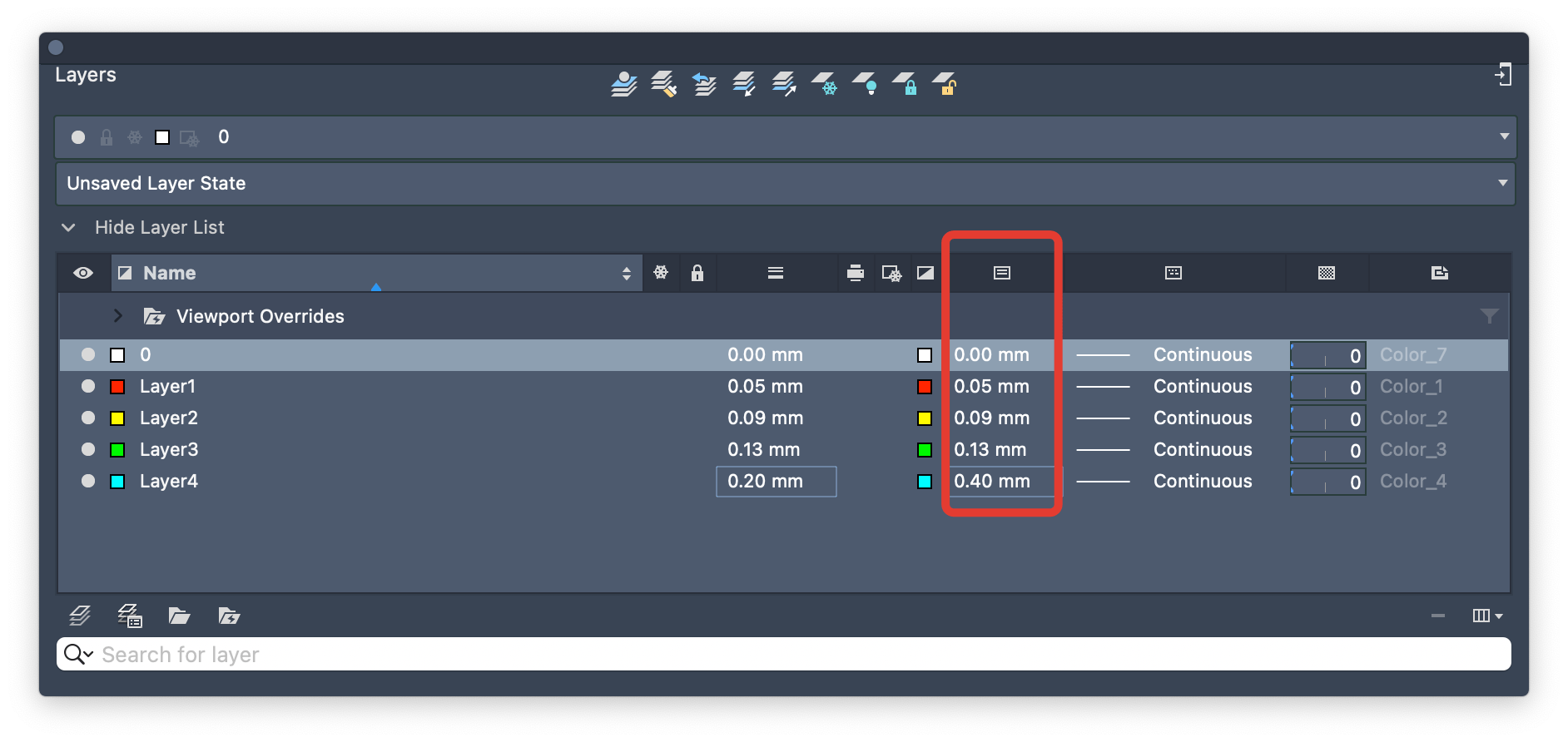The image size is (1568, 742).
Task: Create a new layer group folder
Action: pyautogui.click(x=179, y=616)
